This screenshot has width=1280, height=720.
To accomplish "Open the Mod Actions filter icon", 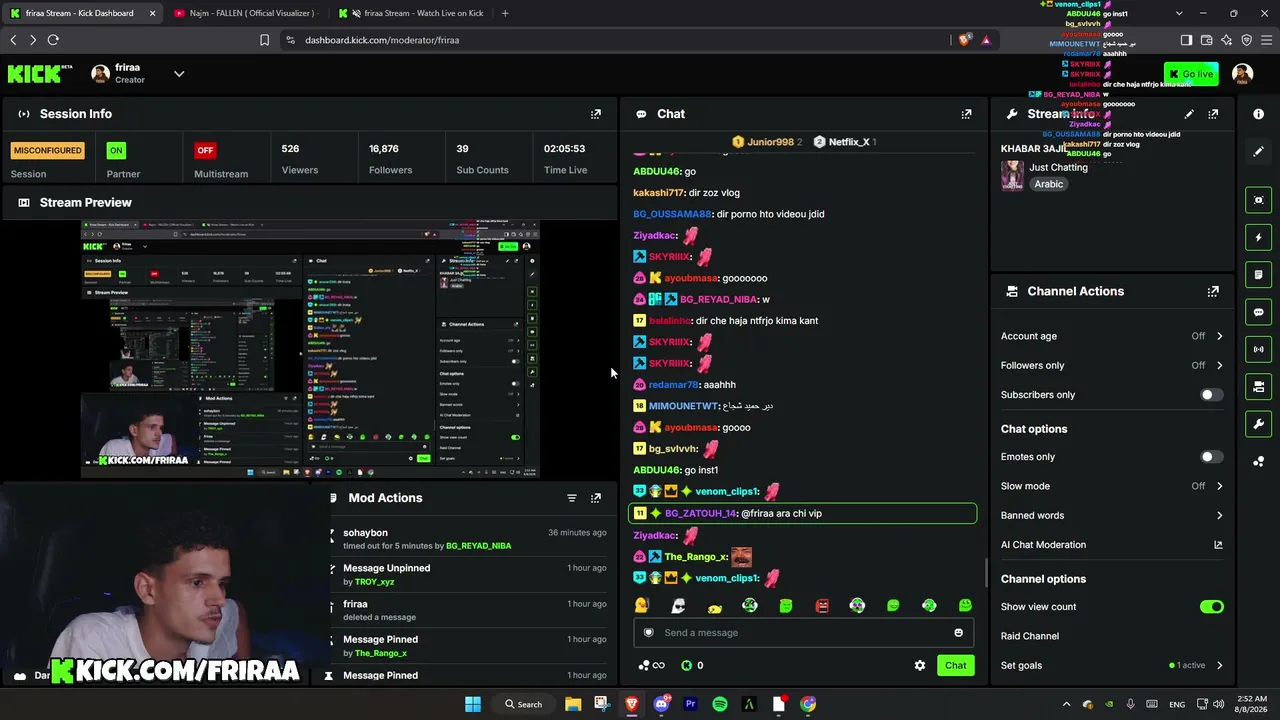I will click(572, 498).
